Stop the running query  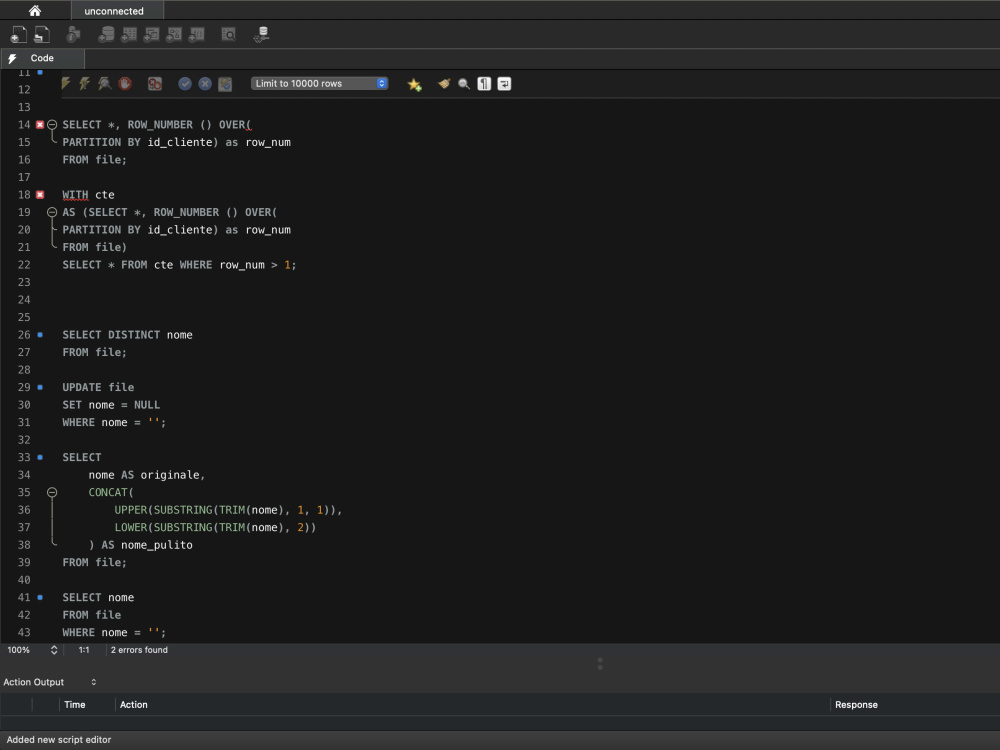click(125, 84)
